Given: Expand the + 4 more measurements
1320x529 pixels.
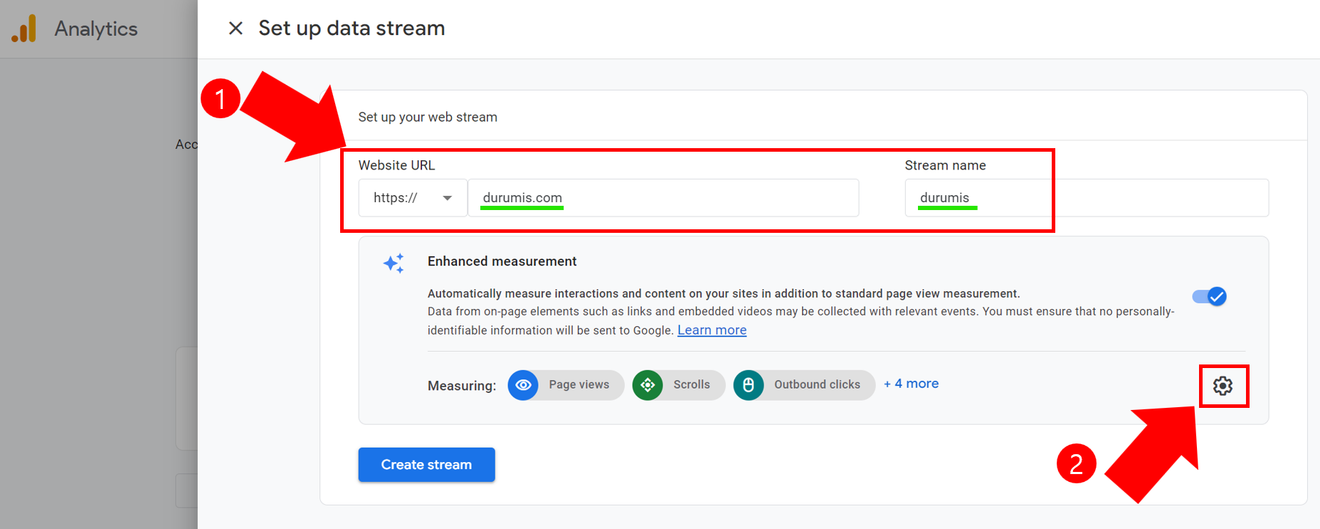Looking at the screenshot, I should point(911,384).
